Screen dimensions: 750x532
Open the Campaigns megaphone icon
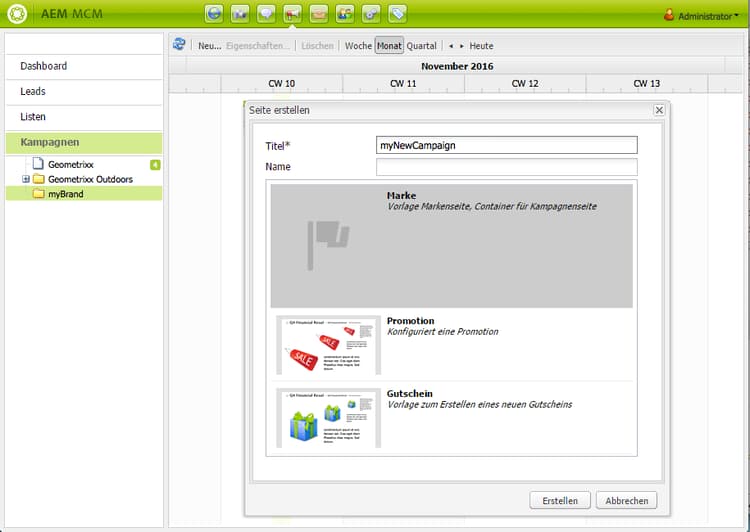click(292, 13)
